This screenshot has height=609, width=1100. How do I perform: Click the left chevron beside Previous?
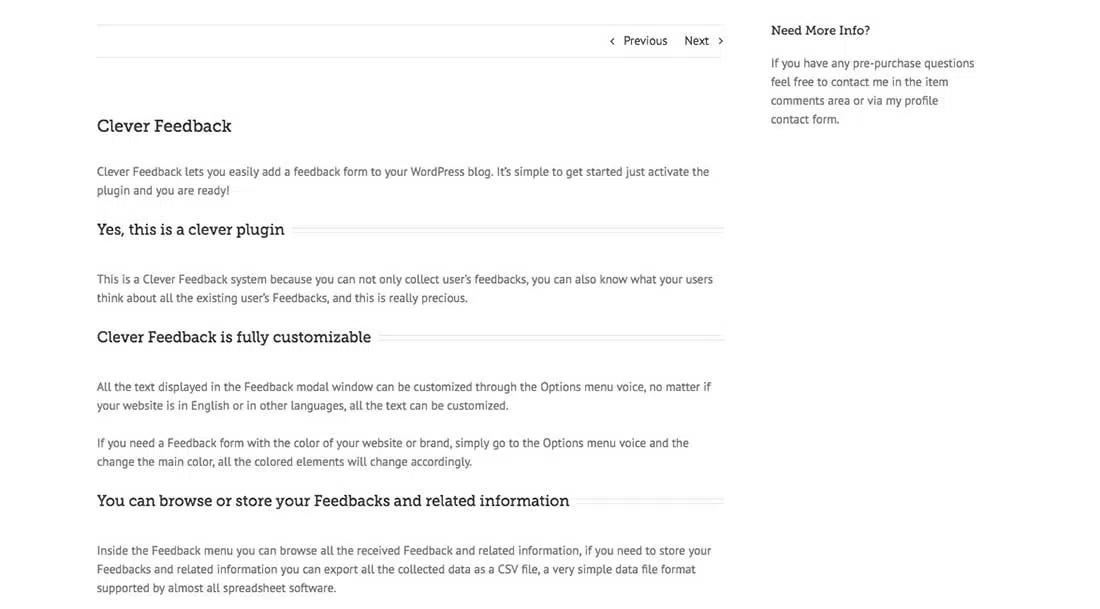click(612, 41)
